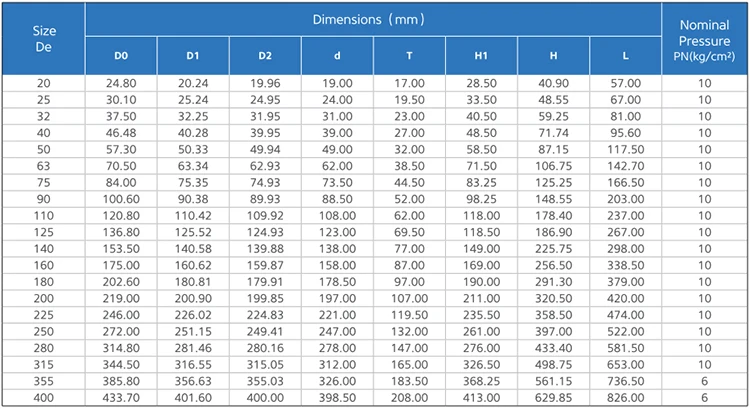
Task: Click nominal pressure value for size 355
Action: click(704, 381)
